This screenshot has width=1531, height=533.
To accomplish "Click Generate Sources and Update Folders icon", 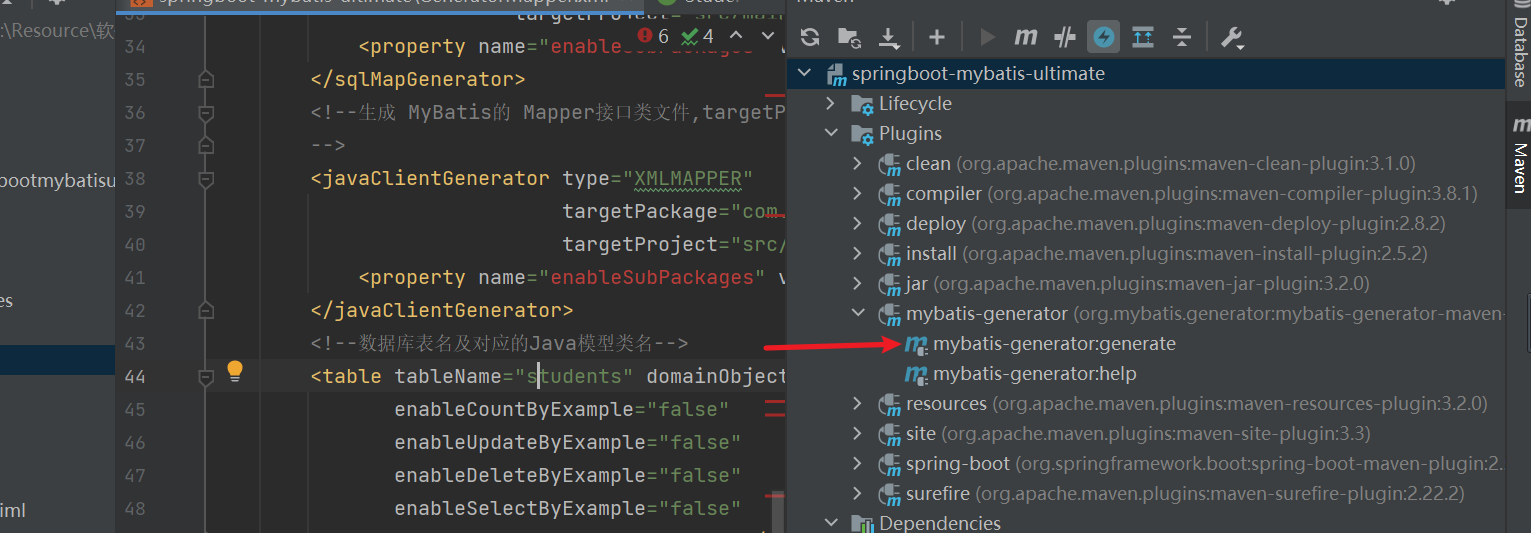I will coord(850,37).
